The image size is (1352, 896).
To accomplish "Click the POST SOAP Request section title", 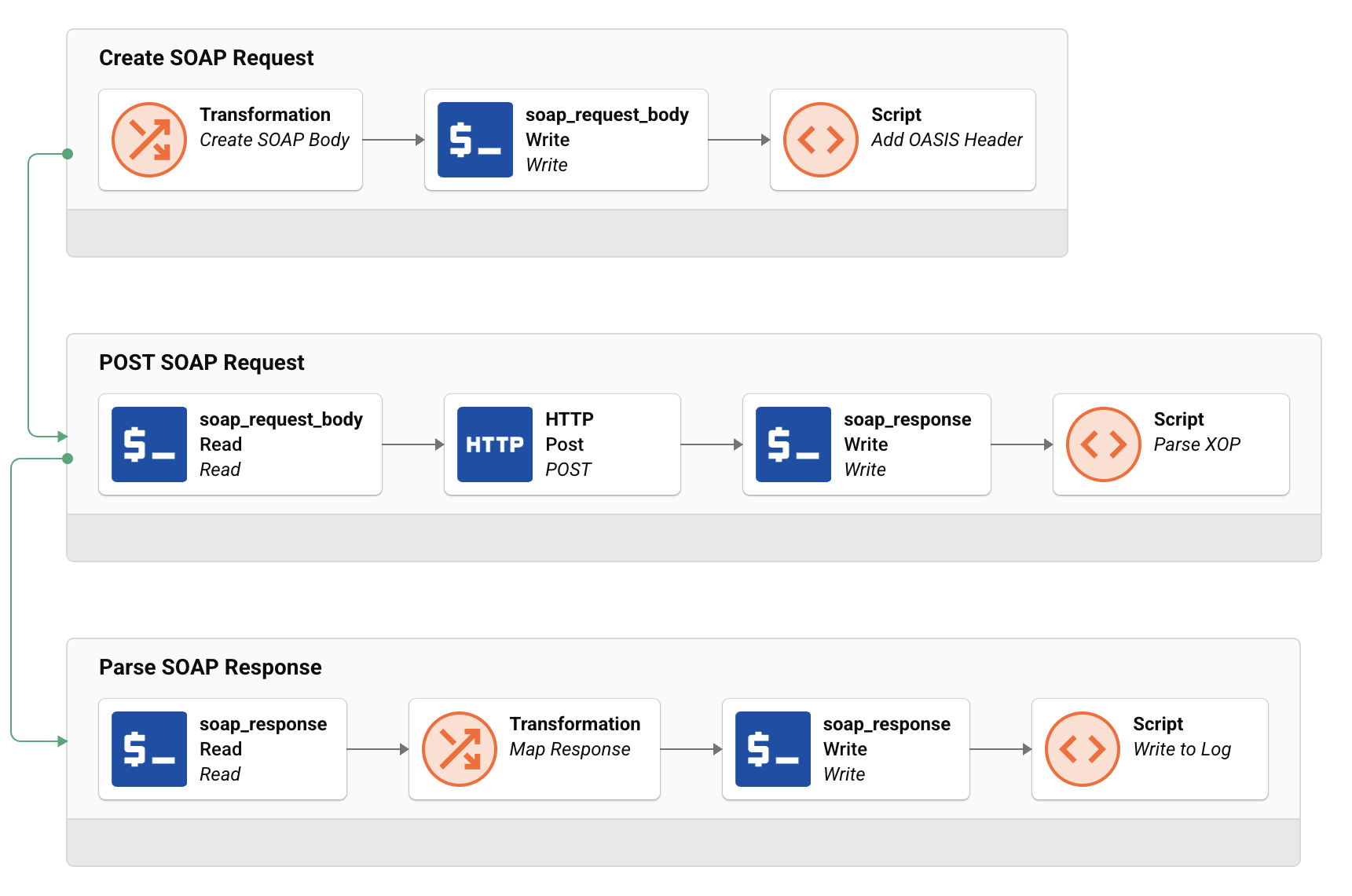I will [x=202, y=362].
